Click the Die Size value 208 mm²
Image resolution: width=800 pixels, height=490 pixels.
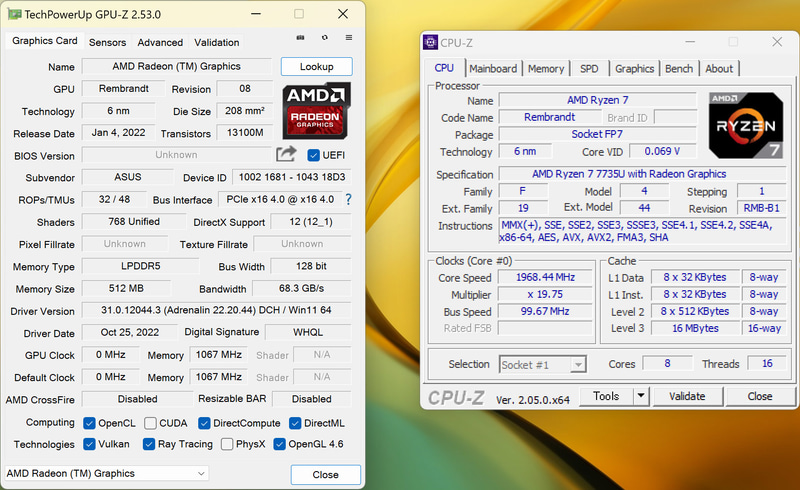[245, 111]
